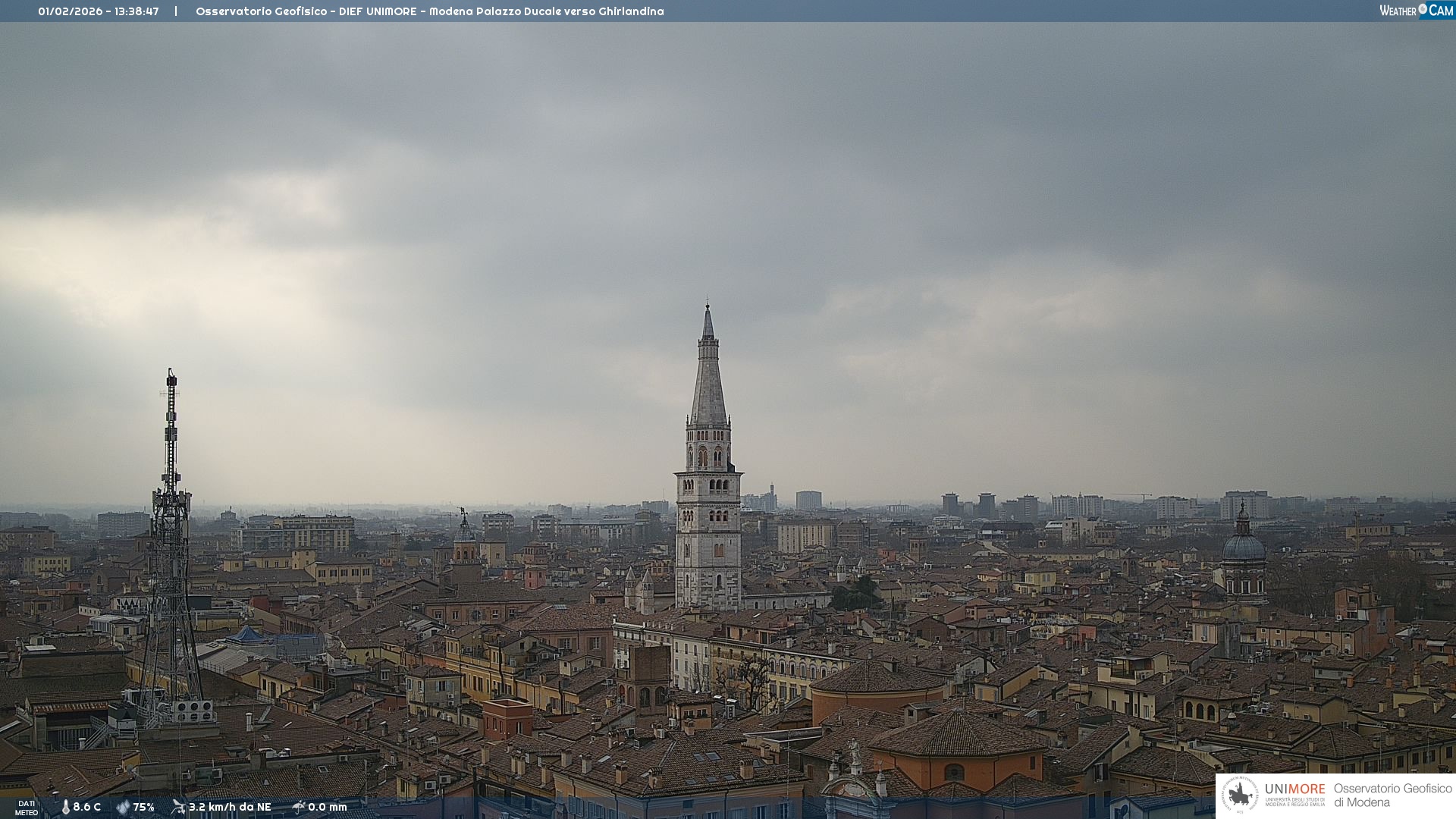
Task: Click the rain umbrella precipitation icon
Action: (298, 807)
